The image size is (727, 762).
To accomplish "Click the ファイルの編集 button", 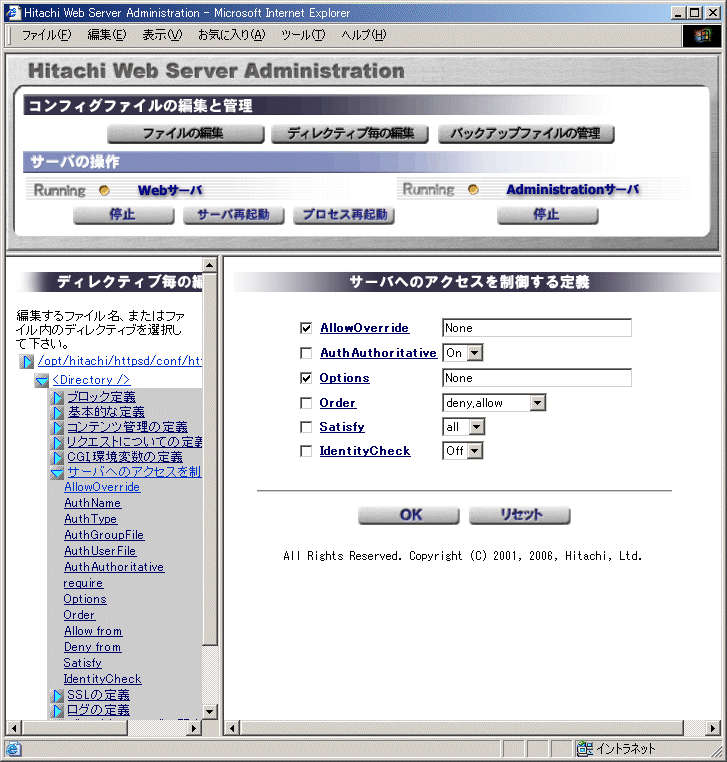I will (186, 134).
